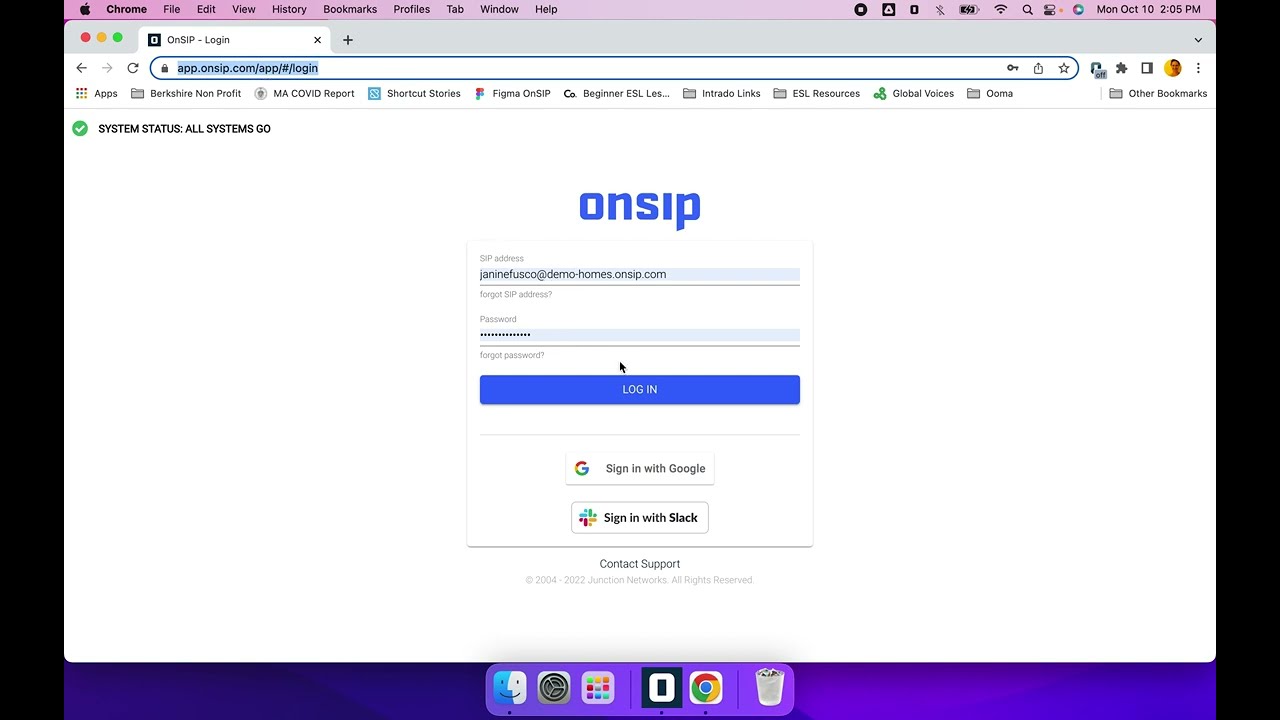1280x720 pixels.
Task: Focus the Password input field
Action: pyautogui.click(x=640, y=335)
